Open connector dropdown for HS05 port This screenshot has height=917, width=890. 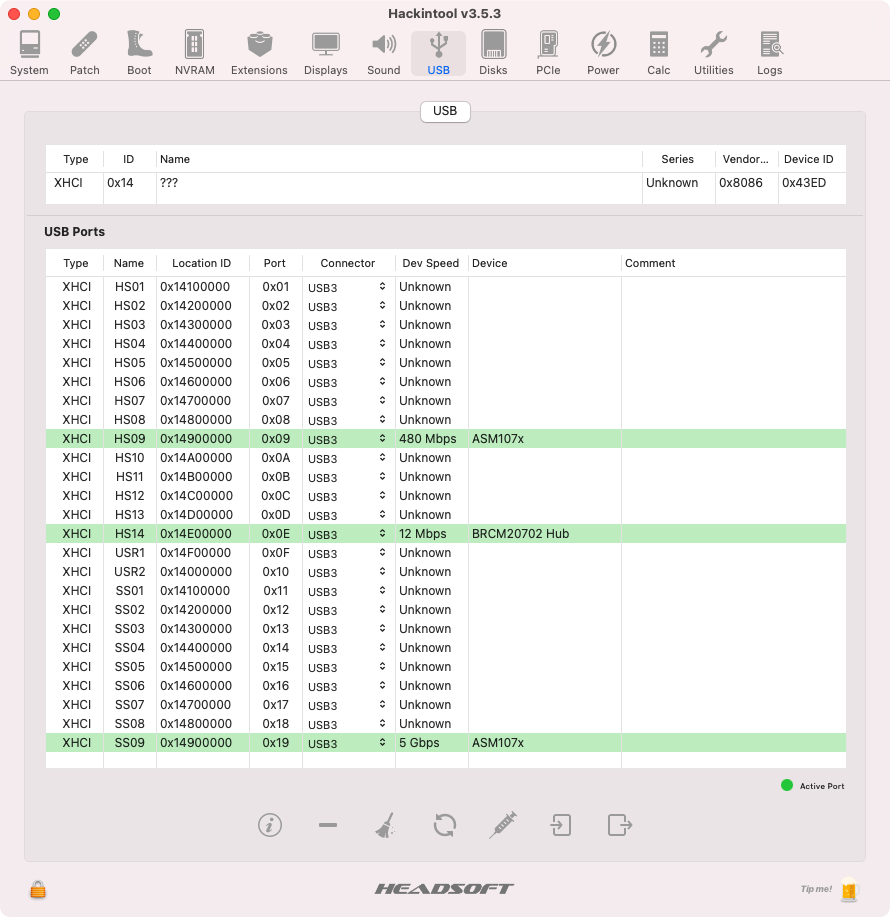pos(347,363)
